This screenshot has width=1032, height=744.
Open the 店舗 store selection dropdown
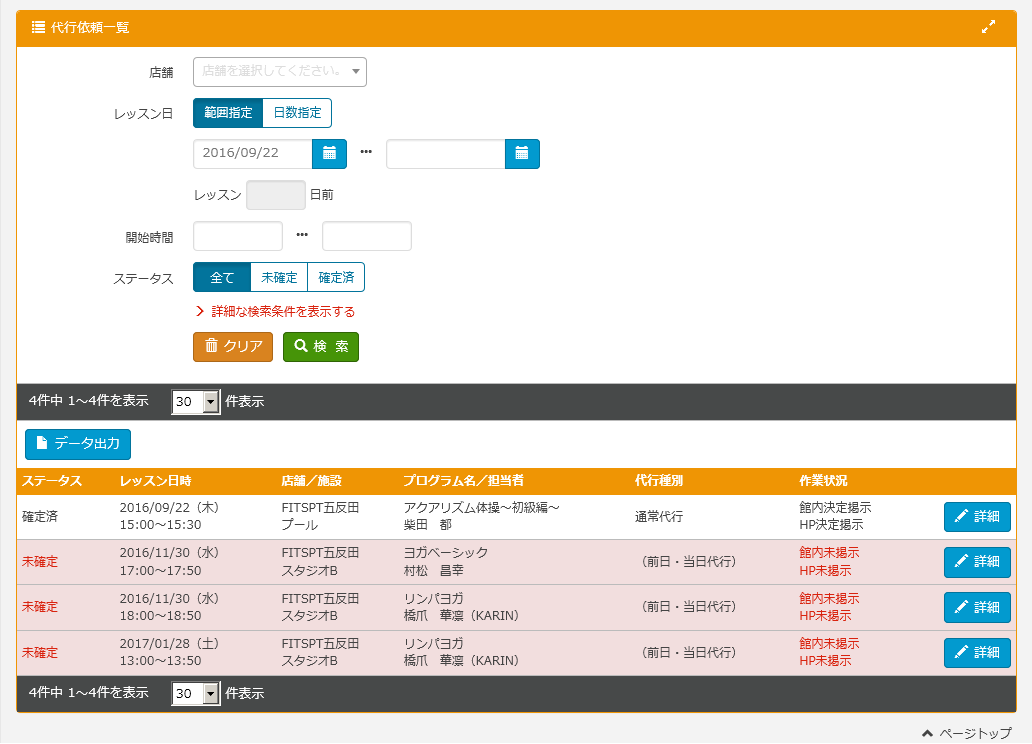click(279, 72)
